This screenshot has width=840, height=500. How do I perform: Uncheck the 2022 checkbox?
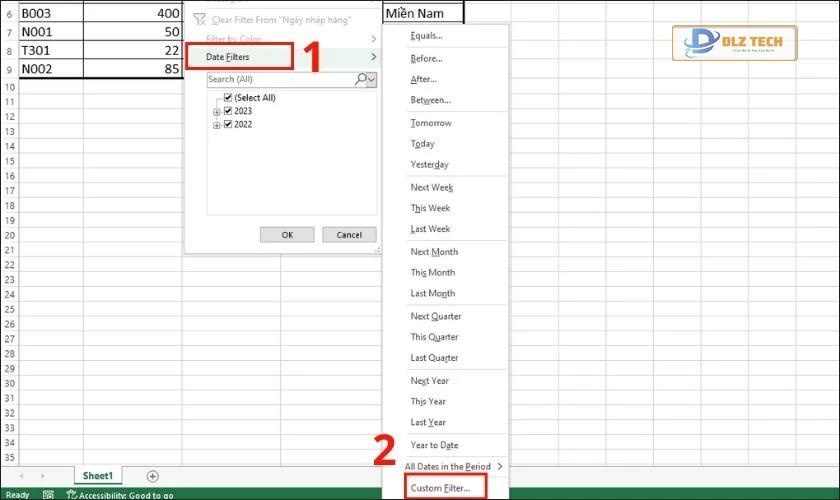[x=229, y=124]
